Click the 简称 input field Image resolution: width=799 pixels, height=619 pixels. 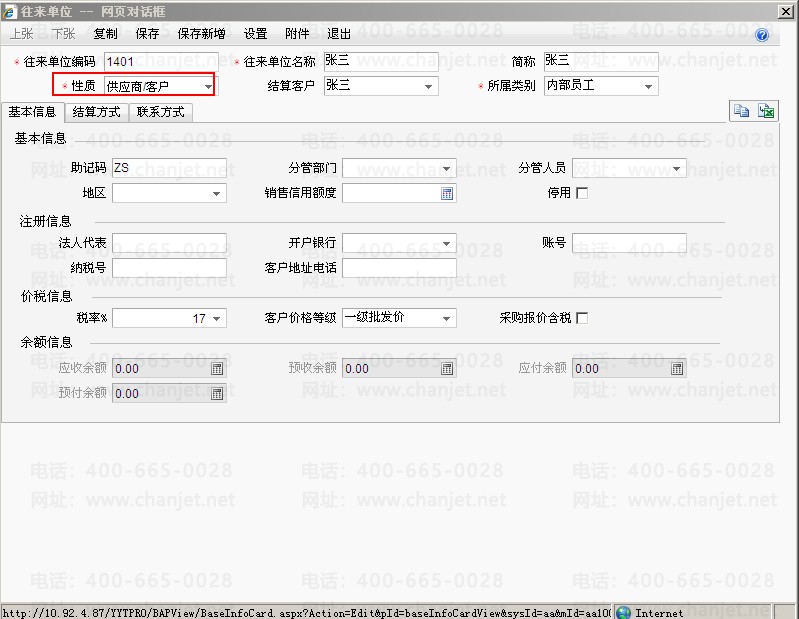pos(601,62)
